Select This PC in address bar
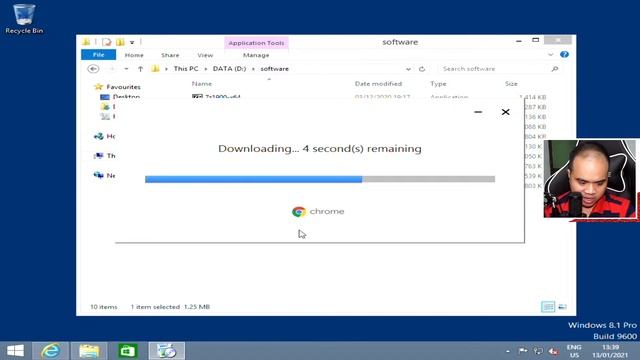 pyautogui.click(x=186, y=69)
